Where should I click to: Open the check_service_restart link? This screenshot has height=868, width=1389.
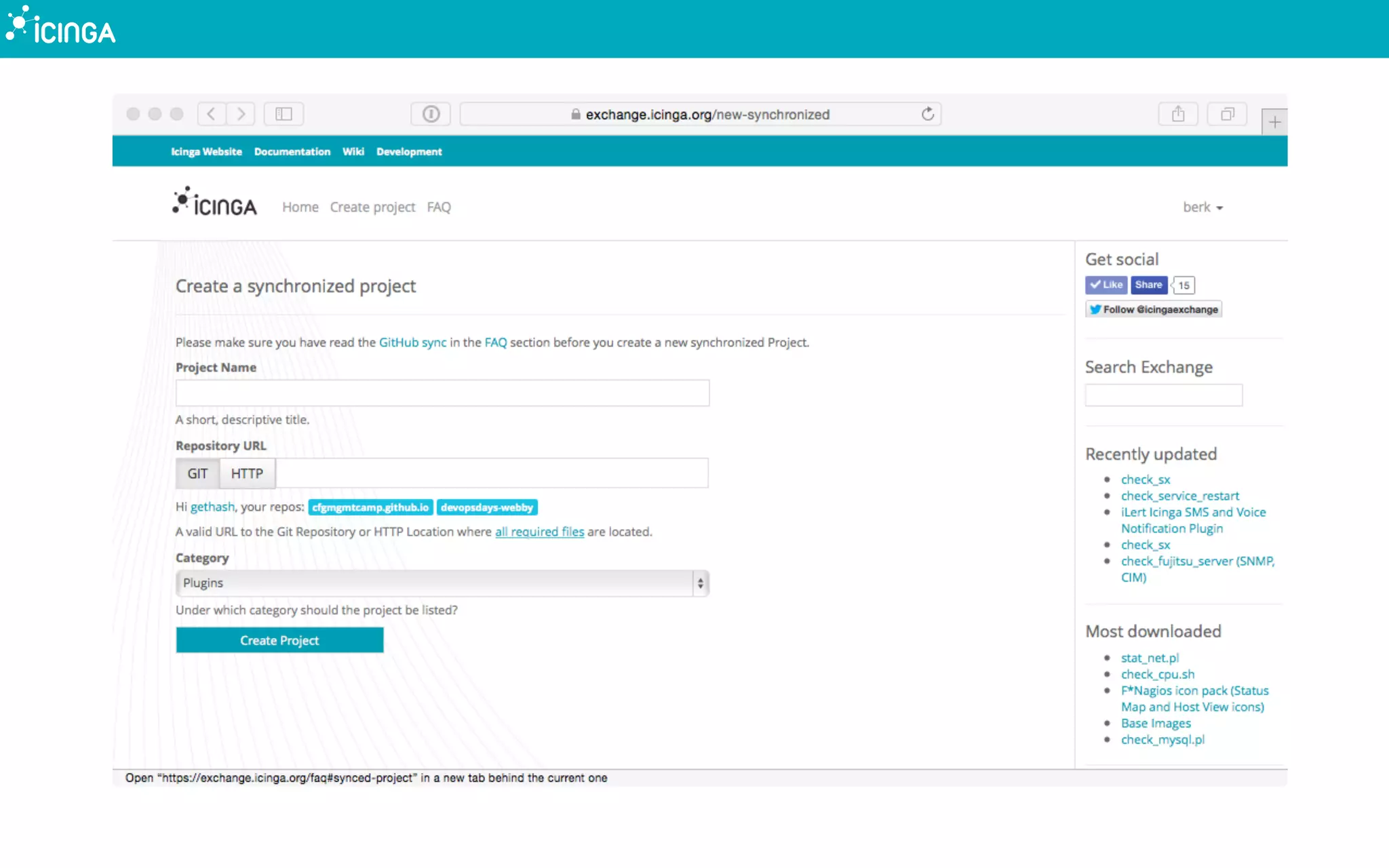pyautogui.click(x=1179, y=496)
